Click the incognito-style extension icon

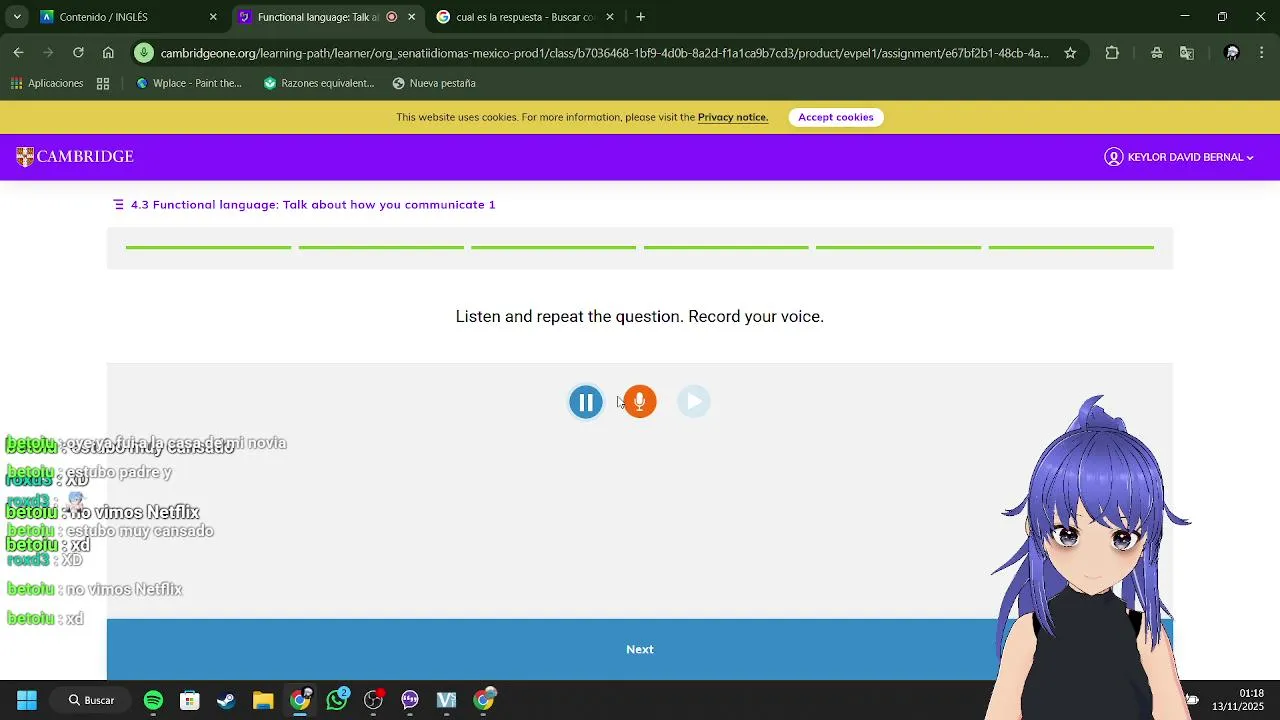click(1157, 53)
